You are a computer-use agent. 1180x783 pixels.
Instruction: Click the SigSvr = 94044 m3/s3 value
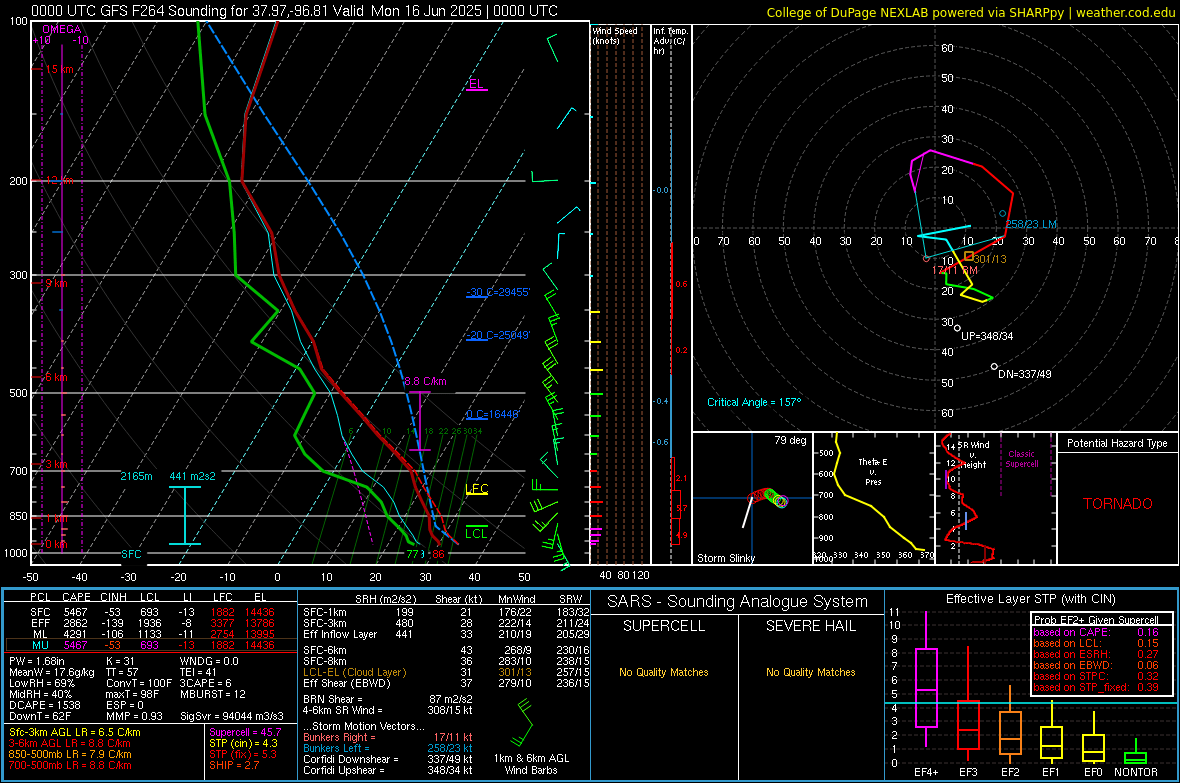click(232, 716)
